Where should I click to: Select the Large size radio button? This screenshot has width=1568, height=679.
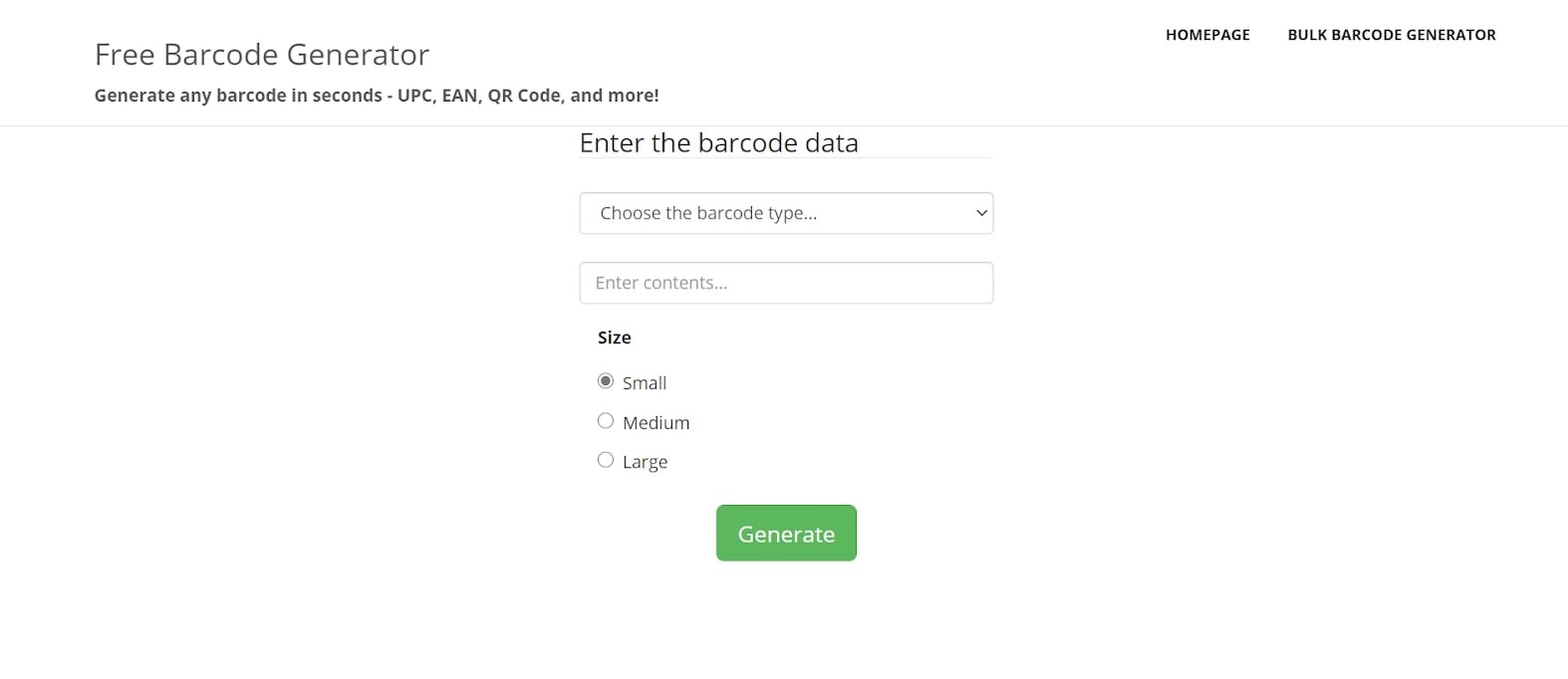[606, 460]
